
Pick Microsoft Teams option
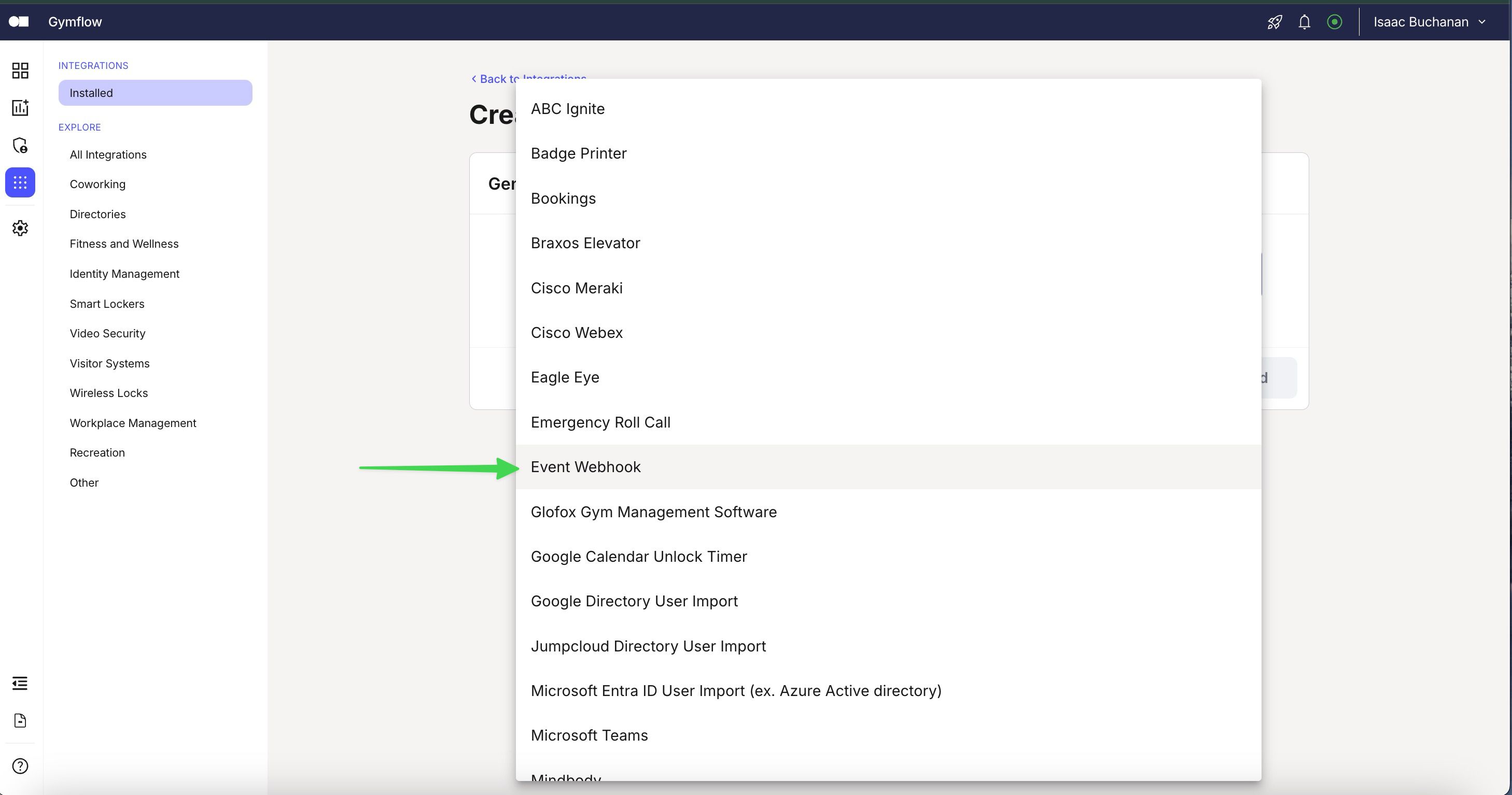pos(888,736)
